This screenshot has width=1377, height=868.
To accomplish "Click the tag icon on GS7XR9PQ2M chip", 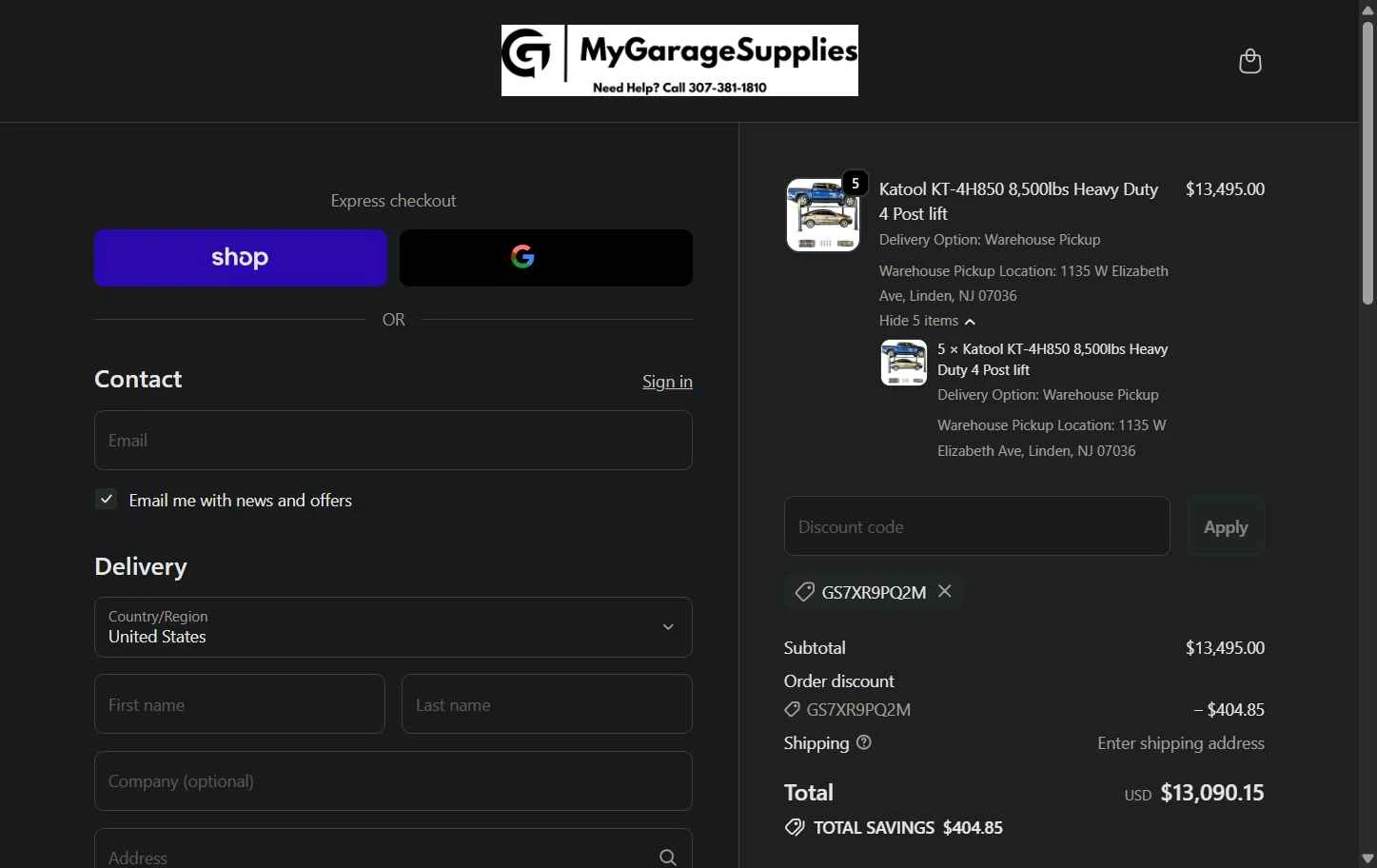I will click(x=805, y=592).
